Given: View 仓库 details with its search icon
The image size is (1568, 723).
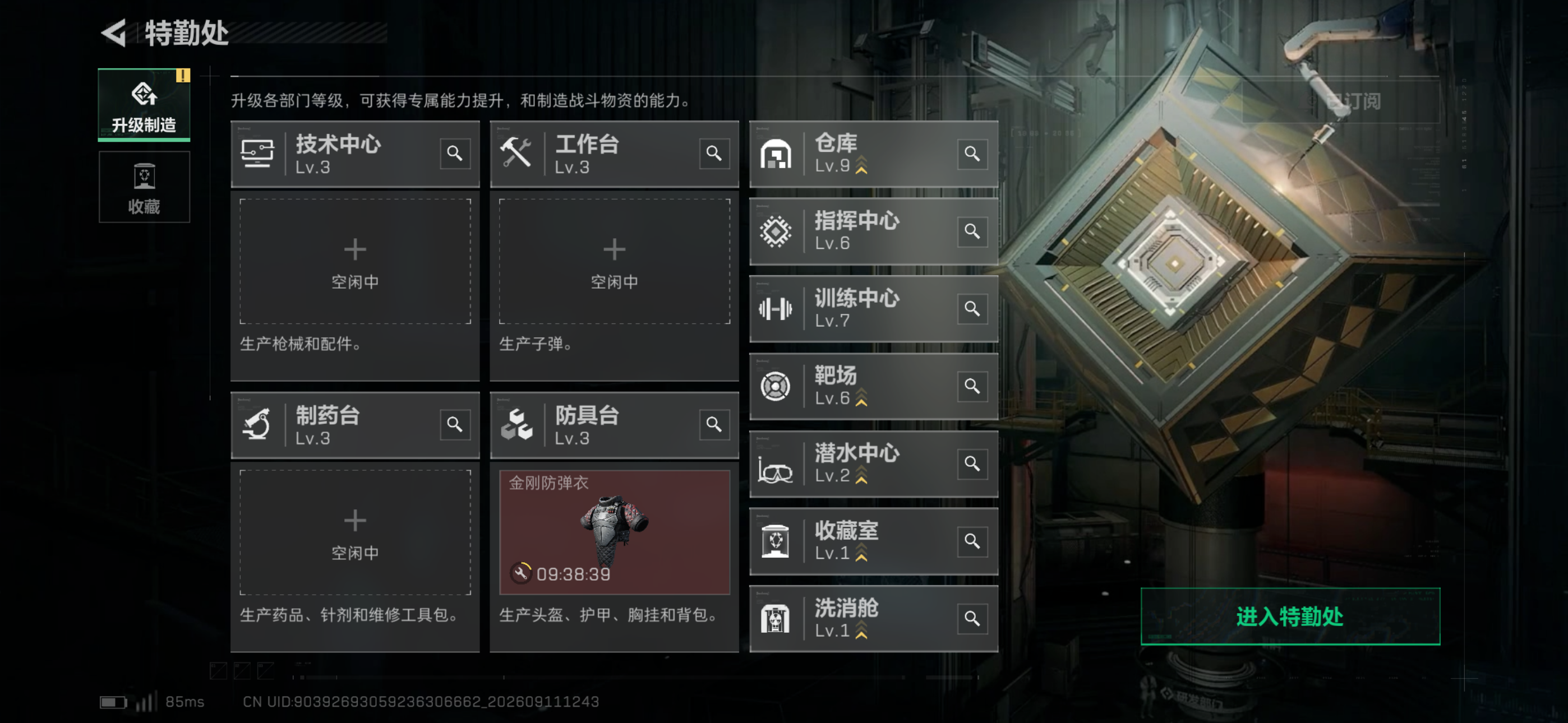Looking at the screenshot, I should tap(972, 154).
